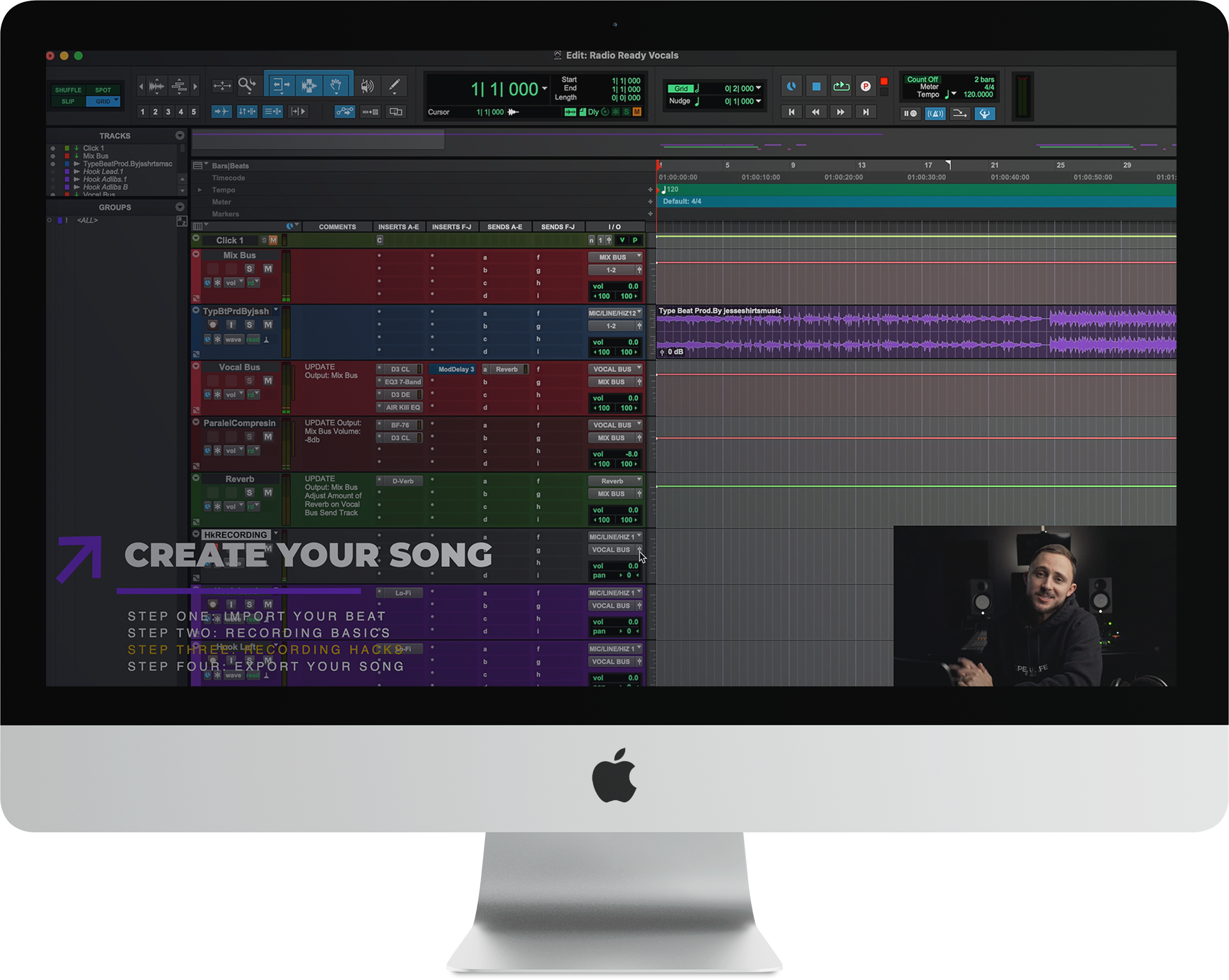The width and height of the screenshot is (1229, 980).
Task: Open the MIC/LINE/HIZ12 input selector on TypBtPrdByjssh
Action: 615,313
